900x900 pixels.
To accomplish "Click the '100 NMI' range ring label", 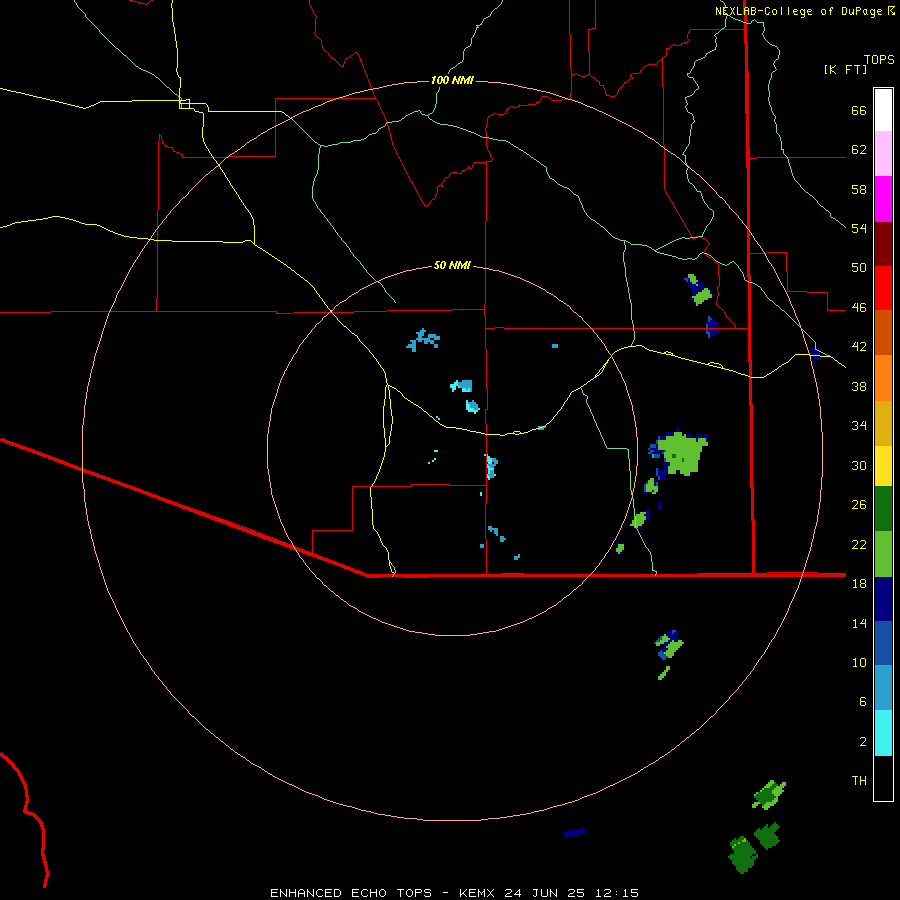I will click(452, 80).
